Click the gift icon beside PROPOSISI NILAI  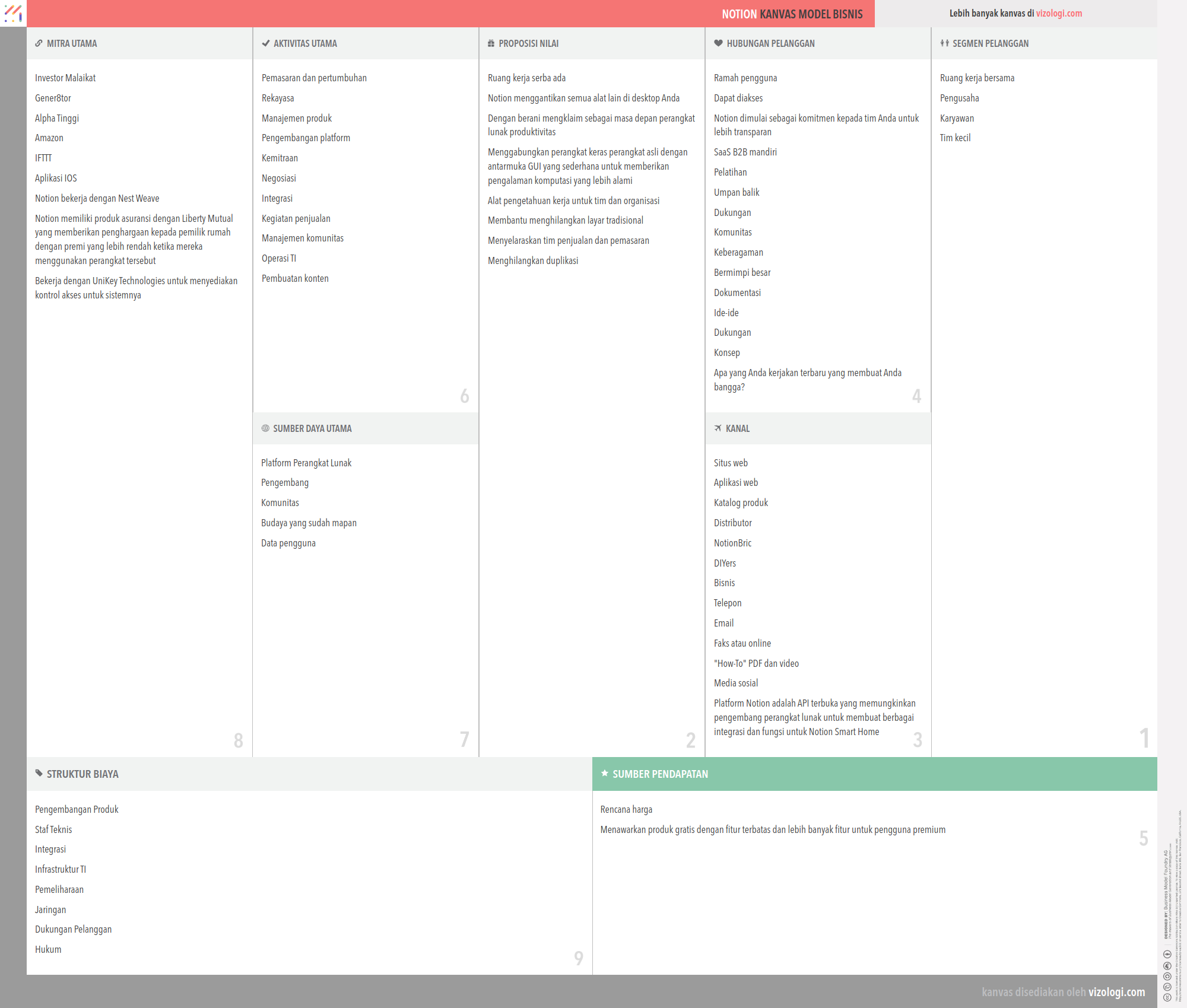[490, 43]
